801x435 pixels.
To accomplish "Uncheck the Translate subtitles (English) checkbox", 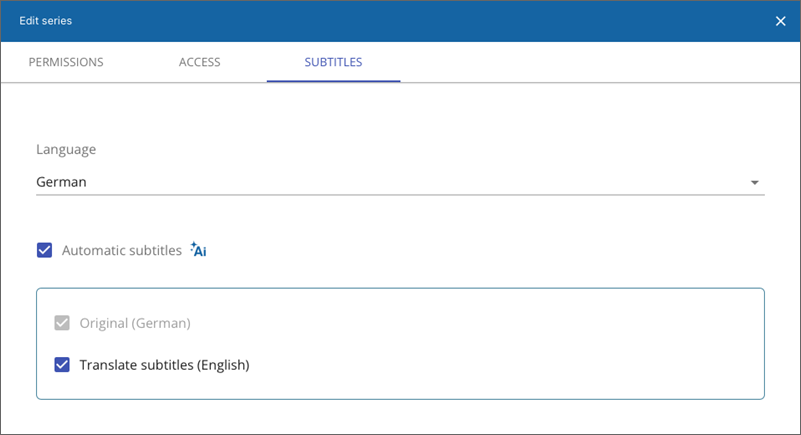I will 62,365.
